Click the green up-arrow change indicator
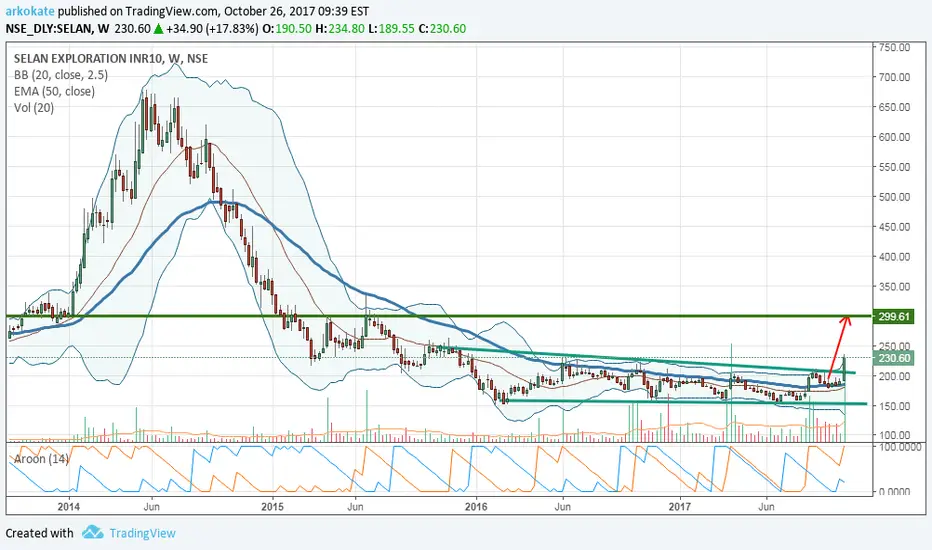Screen dimensions: 932x550 (158, 29)
